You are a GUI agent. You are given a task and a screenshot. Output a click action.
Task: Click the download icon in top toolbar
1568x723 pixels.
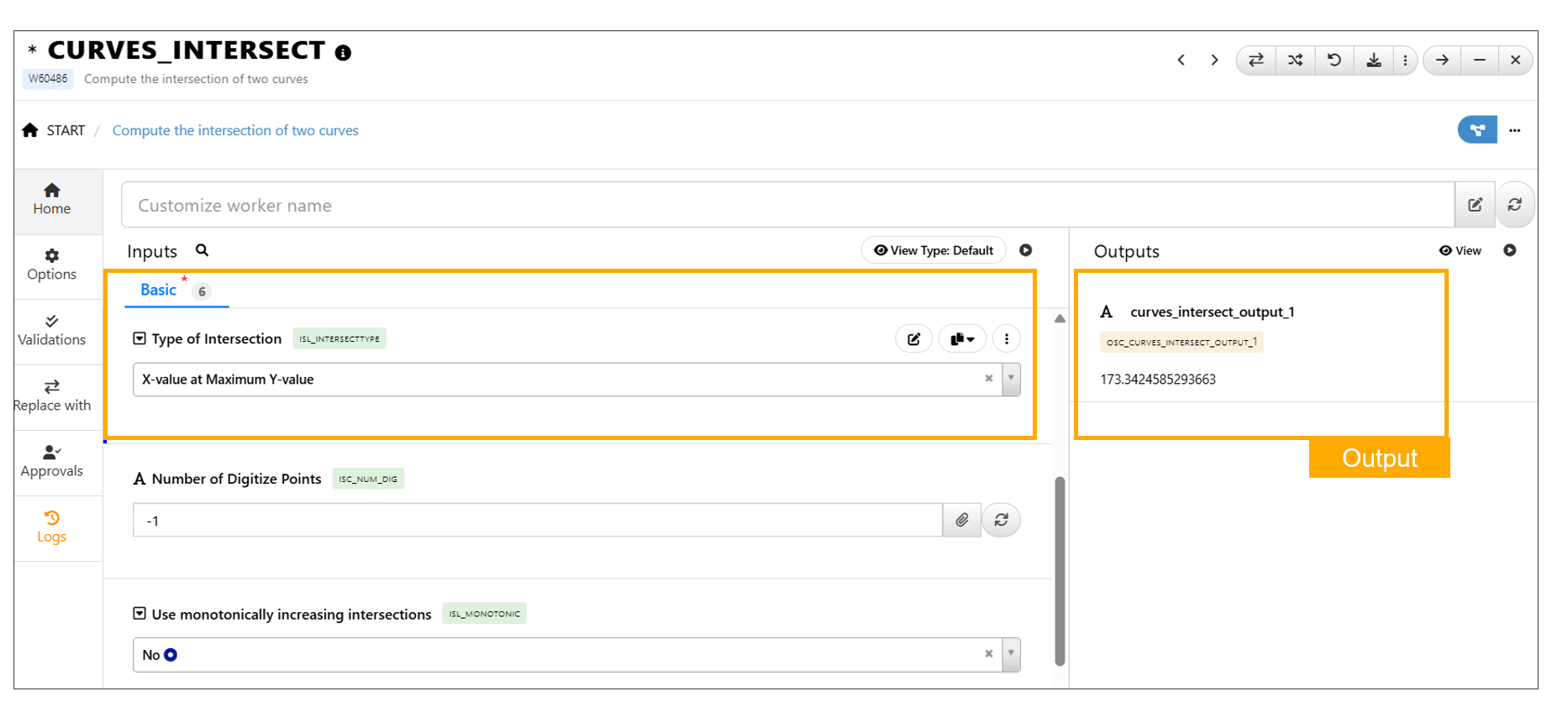1373,60
